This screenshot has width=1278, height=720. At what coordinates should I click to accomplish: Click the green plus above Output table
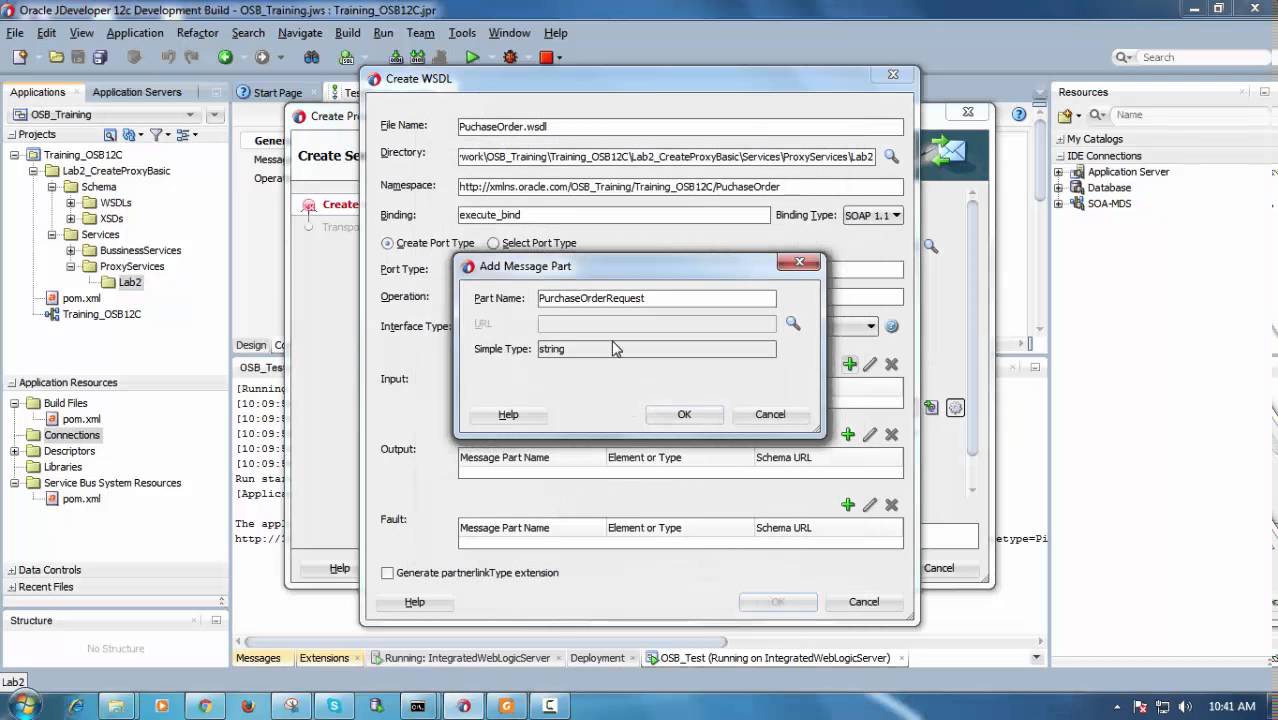(x=848, y=434)
